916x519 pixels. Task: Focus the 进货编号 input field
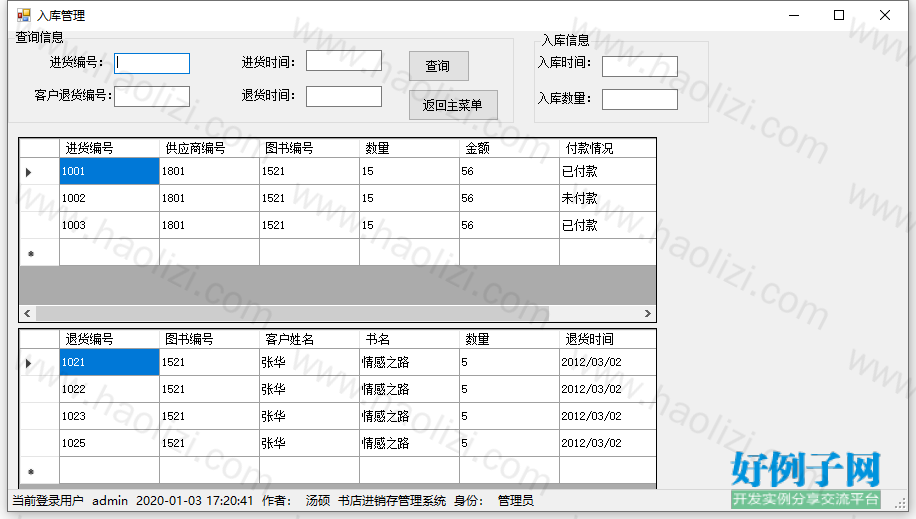pyautogui.click(x=152, y=63)
